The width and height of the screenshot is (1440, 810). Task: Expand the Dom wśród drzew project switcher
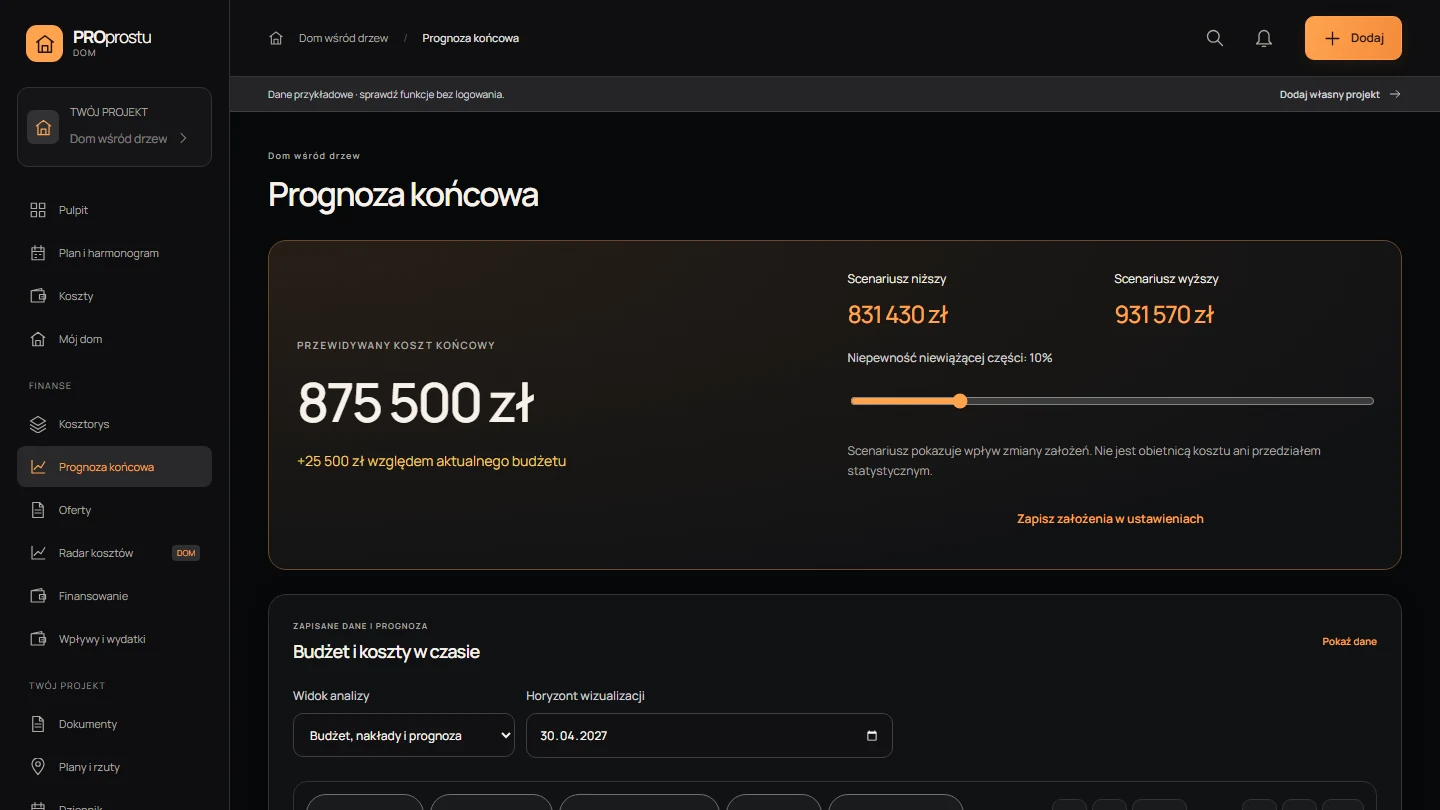(114, 127)
